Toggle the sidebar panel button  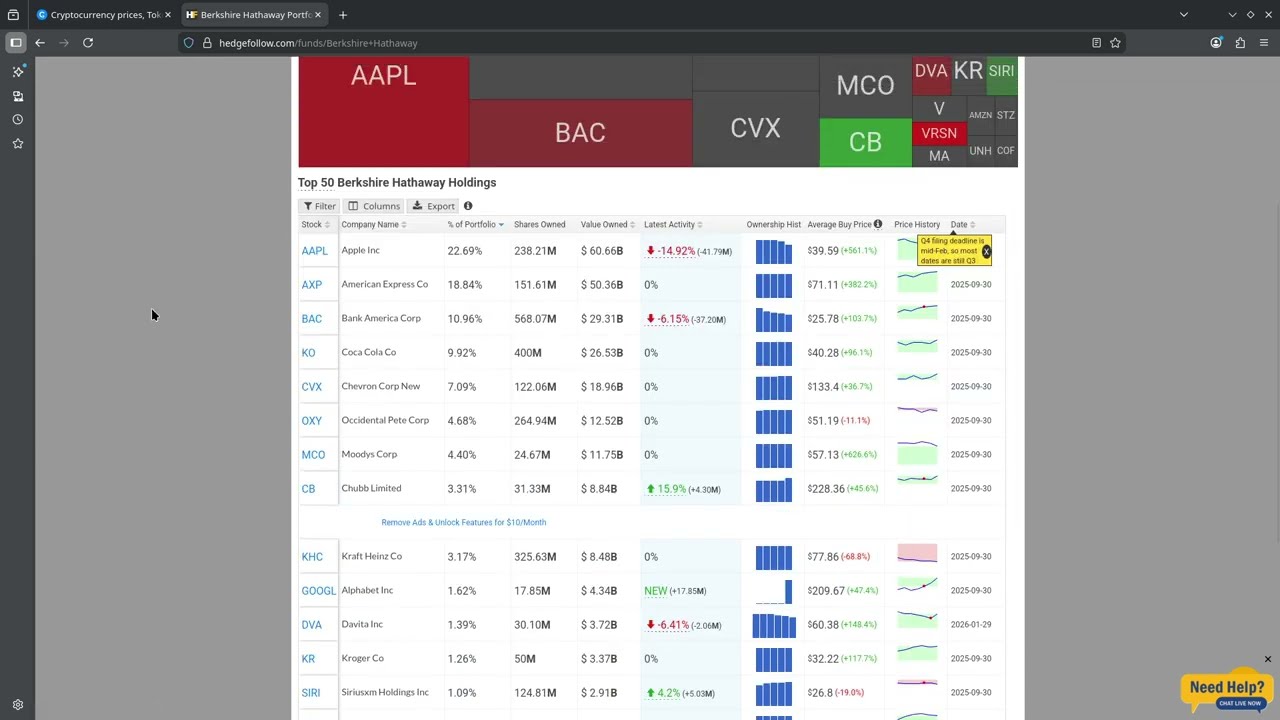click(16, 43)
